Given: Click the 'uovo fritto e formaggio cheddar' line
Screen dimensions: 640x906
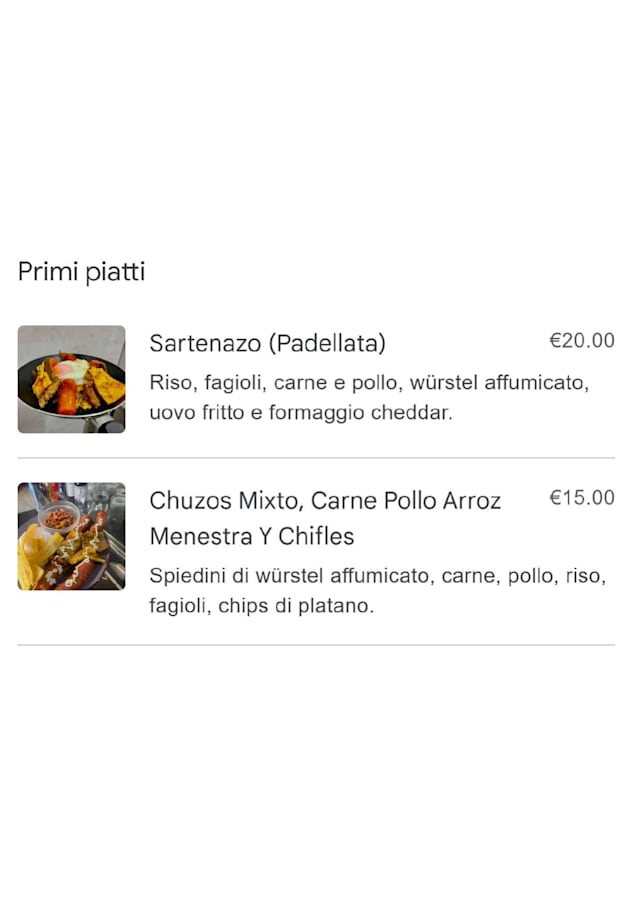Looking at the screenshot, I should pyautogui.click(x=301, y=412).
